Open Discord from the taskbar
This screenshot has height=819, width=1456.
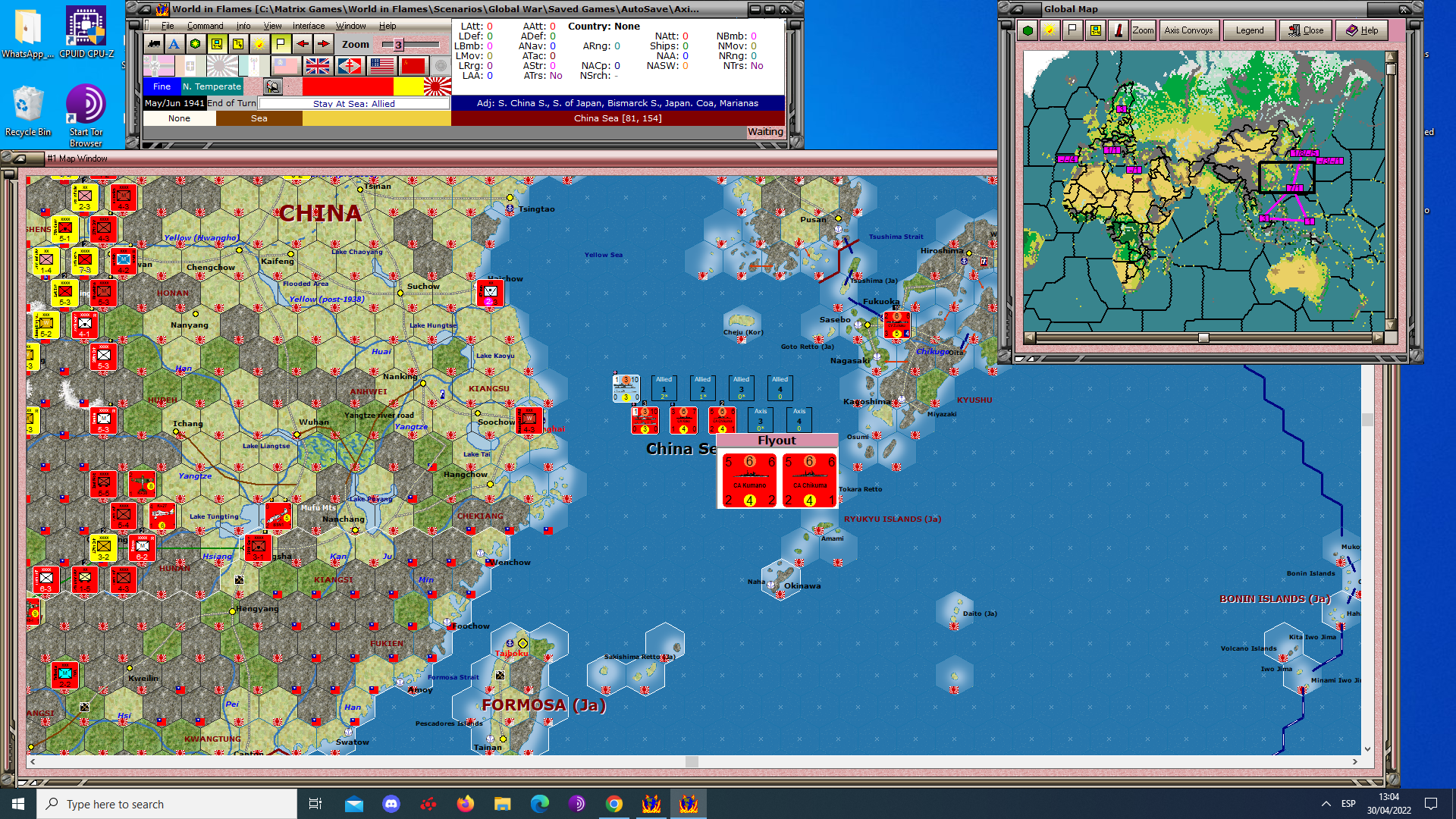coord(391,804)
